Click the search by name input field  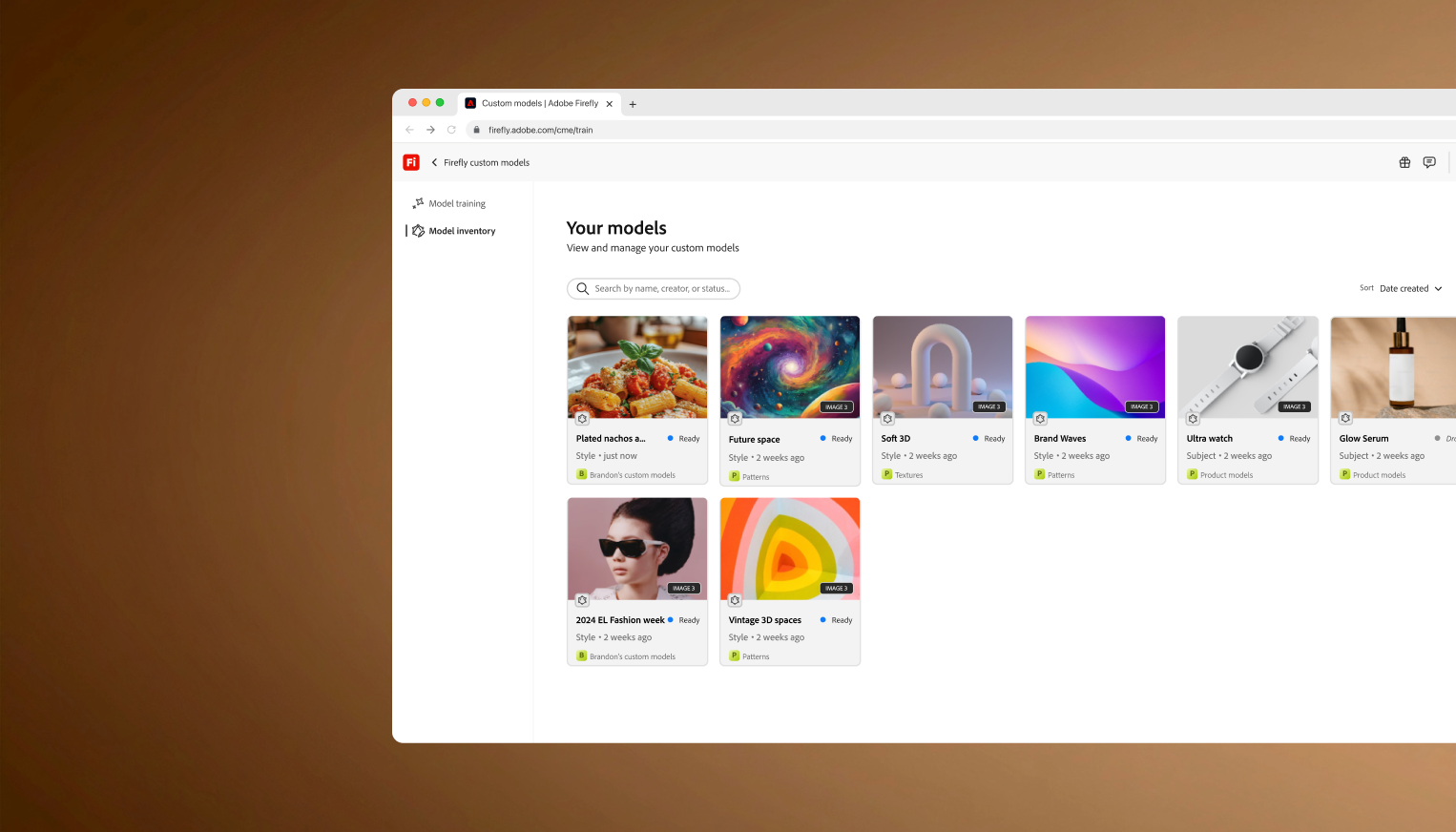tap(661, 288)
